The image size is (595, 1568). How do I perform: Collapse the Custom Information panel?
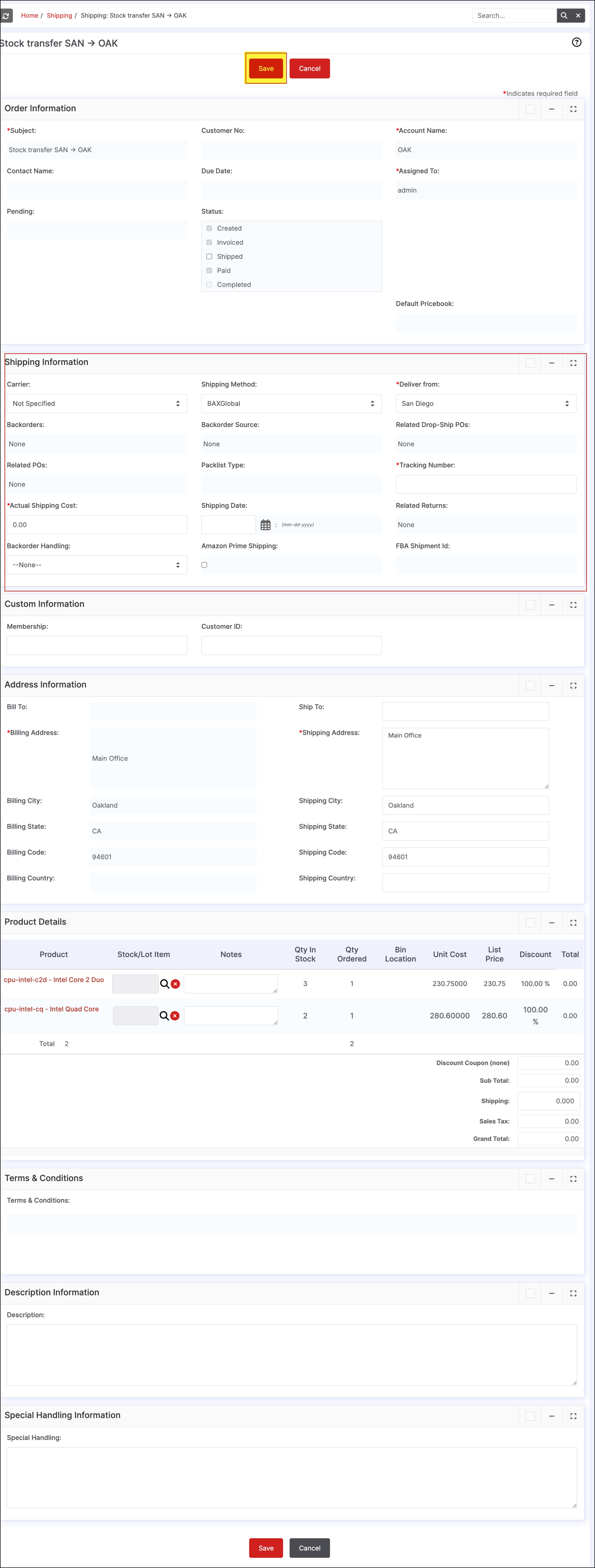[551, 605]
